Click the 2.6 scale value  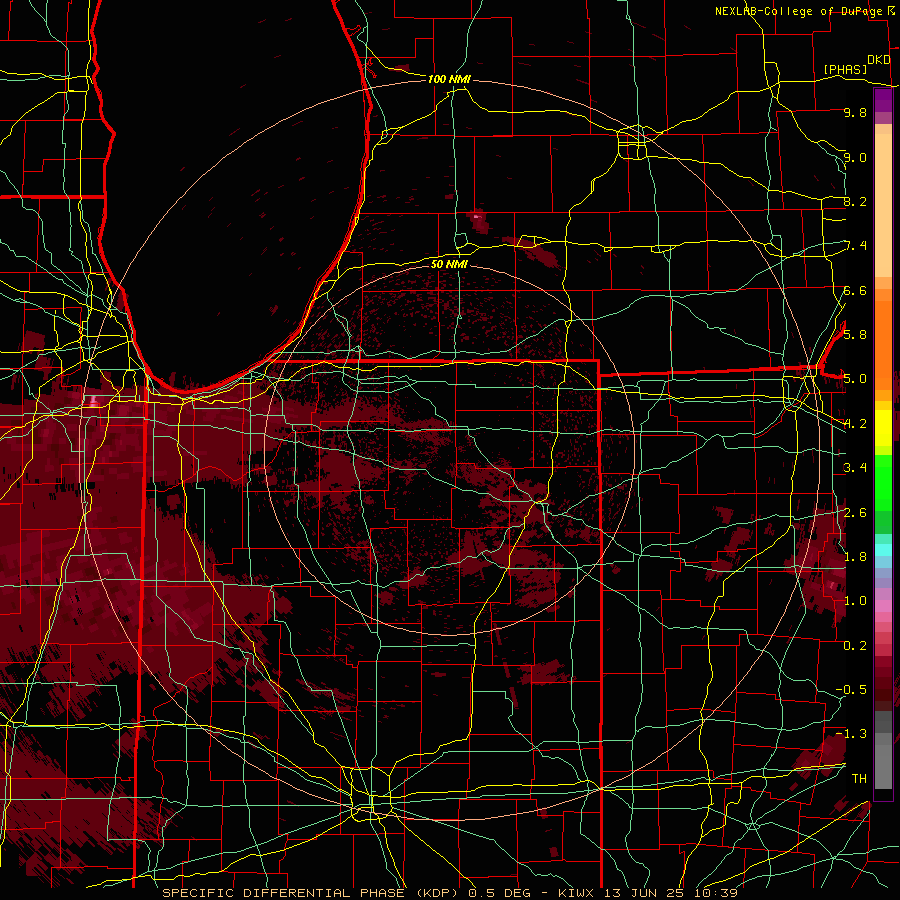pos(855,513)
